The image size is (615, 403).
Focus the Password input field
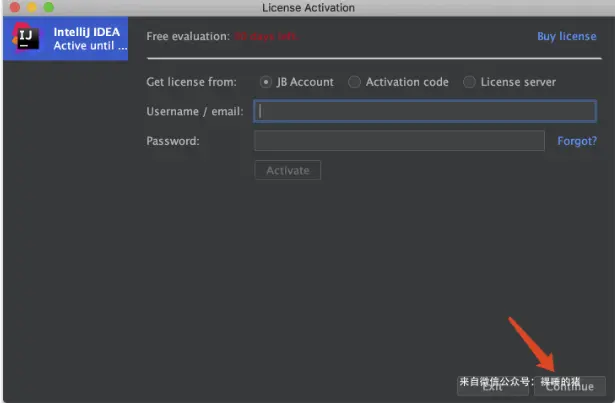pos(399,140)
